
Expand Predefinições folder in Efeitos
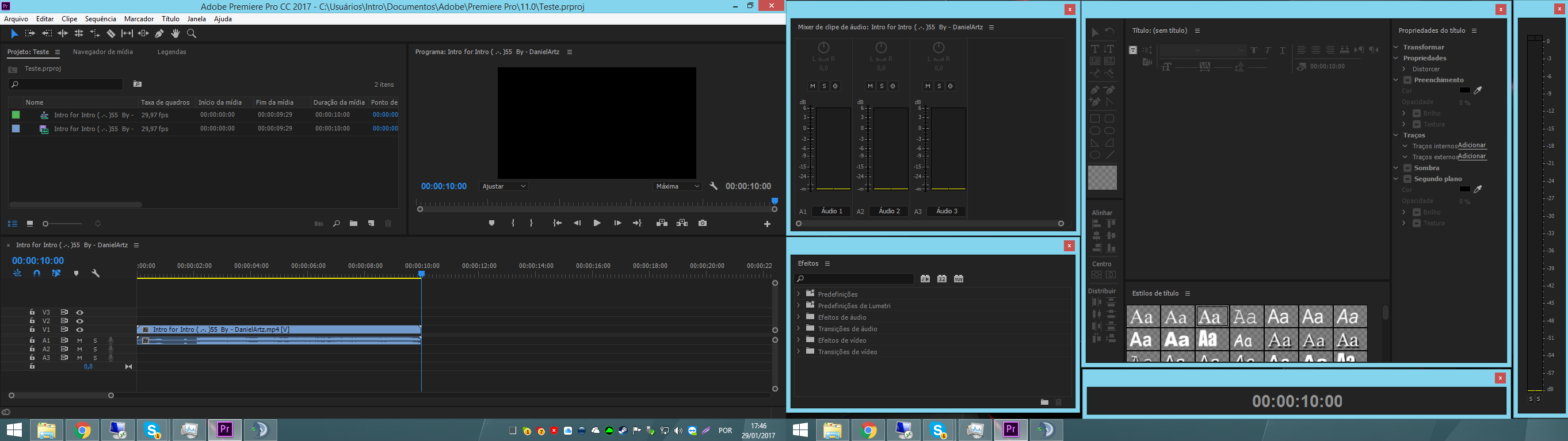(x=798, y=294)
